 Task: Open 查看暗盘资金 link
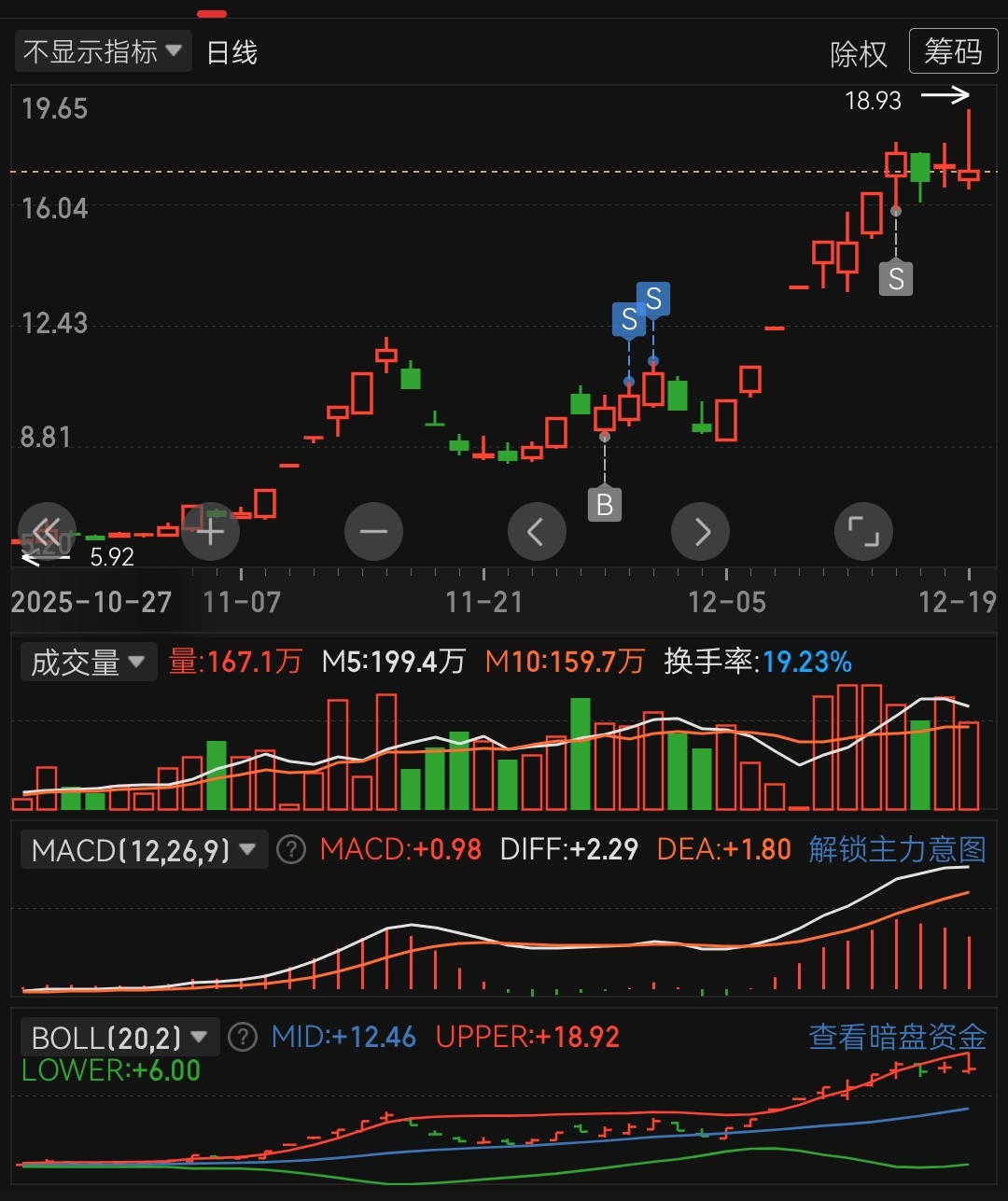(x=897, y=1037)
